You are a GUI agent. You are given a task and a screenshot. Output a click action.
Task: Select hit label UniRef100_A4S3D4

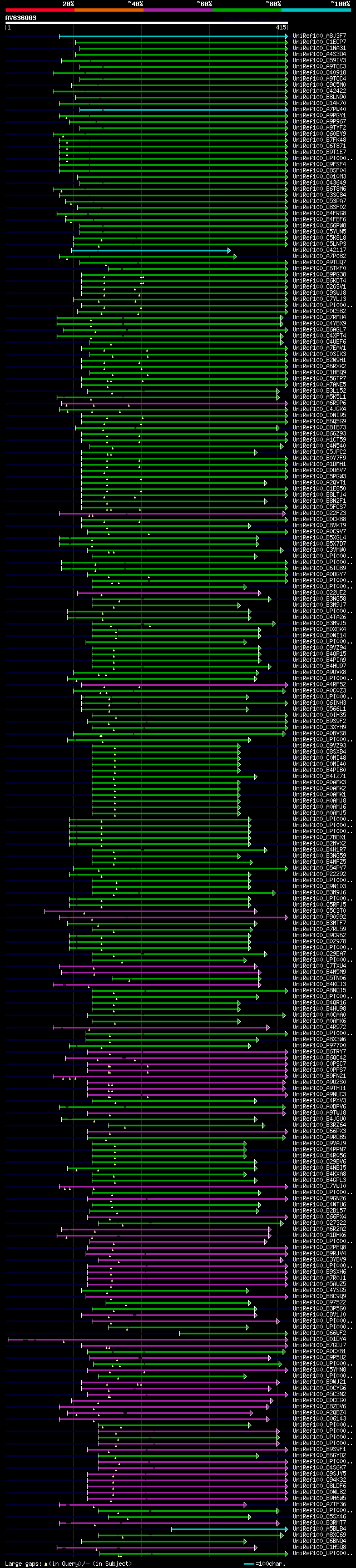[x=319, y=54]
